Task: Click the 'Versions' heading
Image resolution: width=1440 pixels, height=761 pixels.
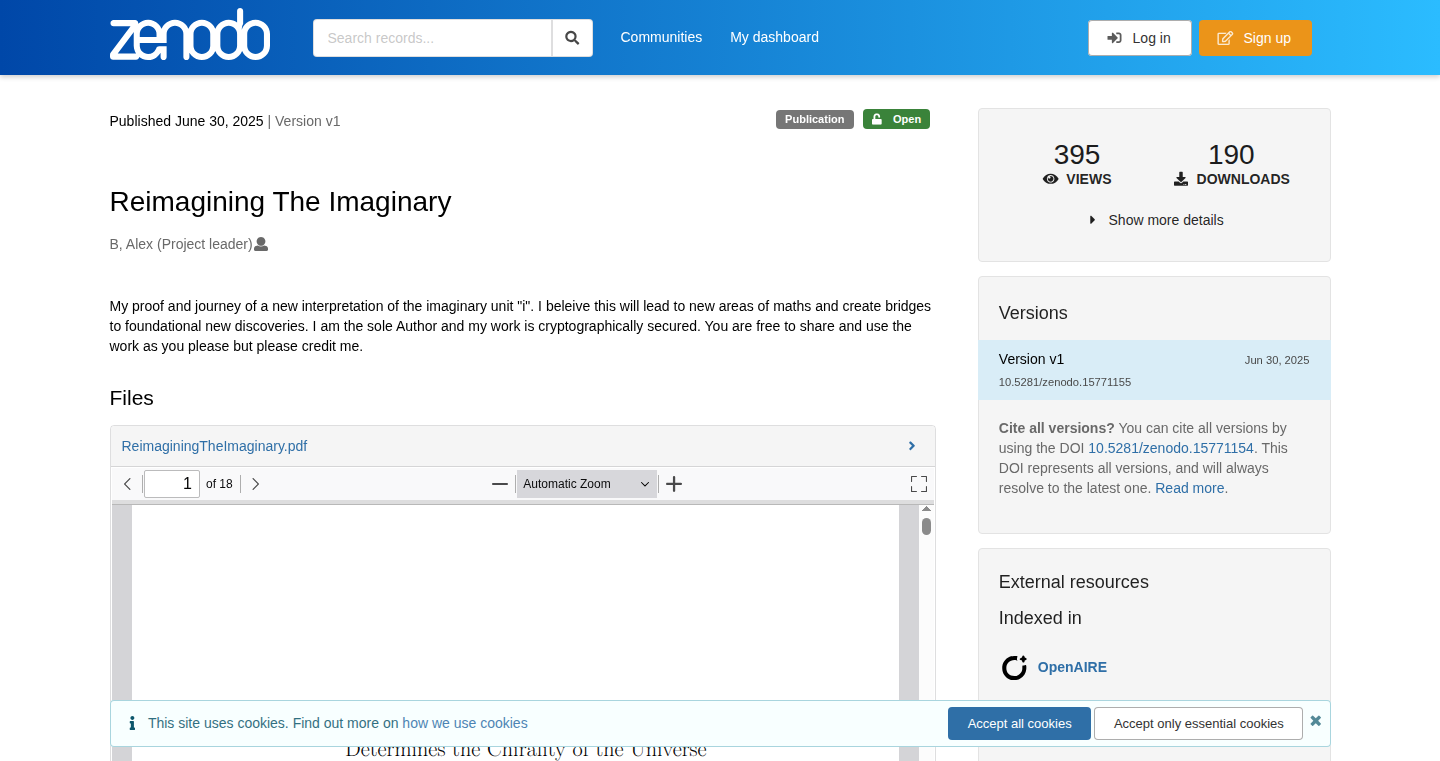Action: 1033,313
